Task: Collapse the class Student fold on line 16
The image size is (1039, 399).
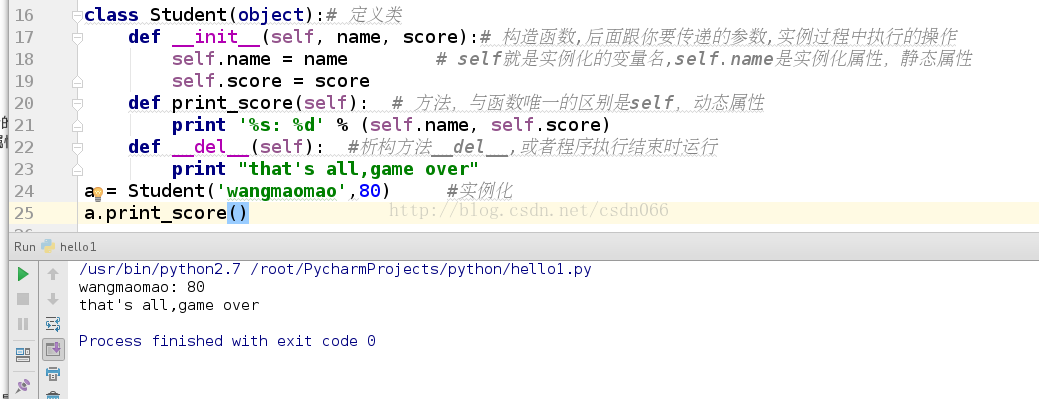Action: 78,15
